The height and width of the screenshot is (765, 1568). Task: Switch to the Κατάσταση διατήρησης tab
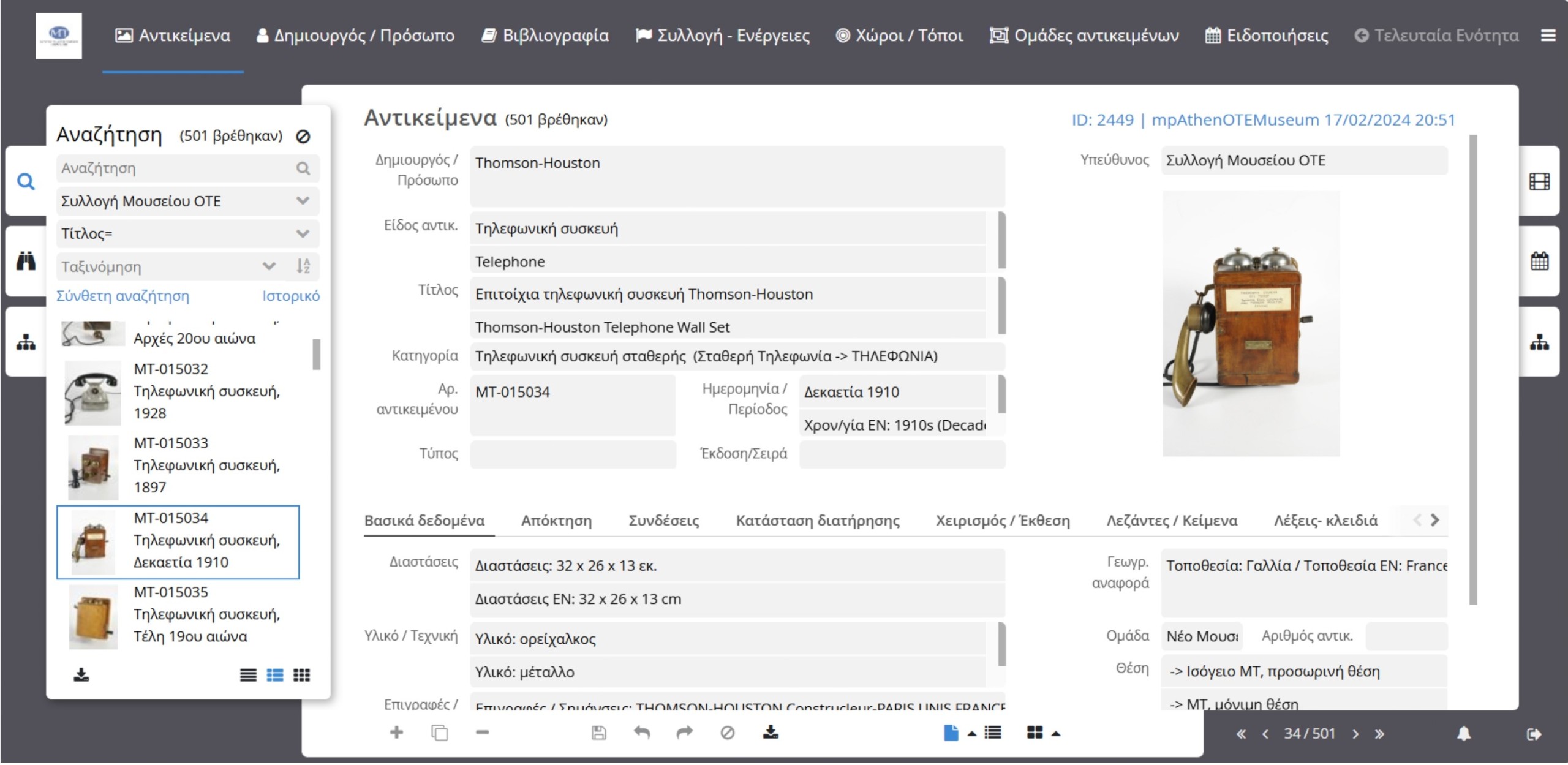pos(817,521)
